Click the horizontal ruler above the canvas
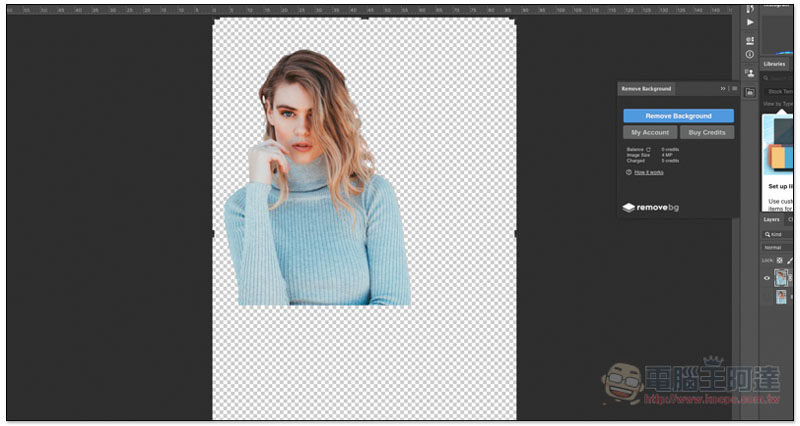This screenshot has width=800, height=426. tap(368, 10)
